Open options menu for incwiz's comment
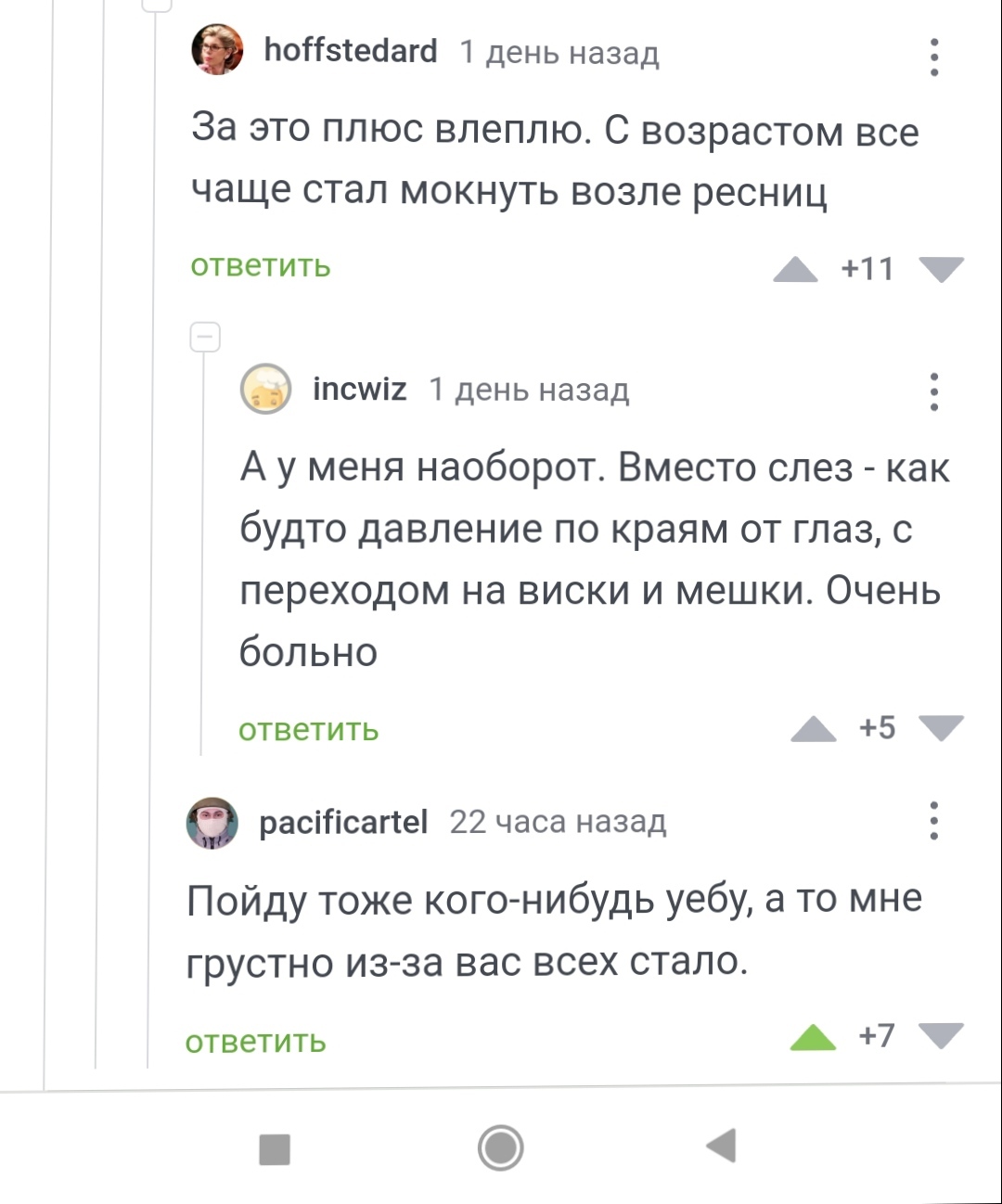This screenshot has height=1204, width=1002. [x=933, y=392]
